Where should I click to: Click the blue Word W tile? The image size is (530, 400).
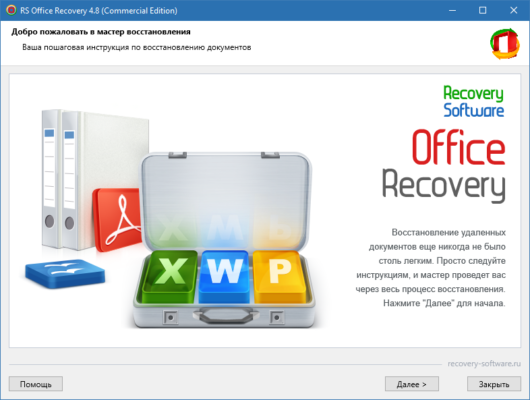[224, 277]
